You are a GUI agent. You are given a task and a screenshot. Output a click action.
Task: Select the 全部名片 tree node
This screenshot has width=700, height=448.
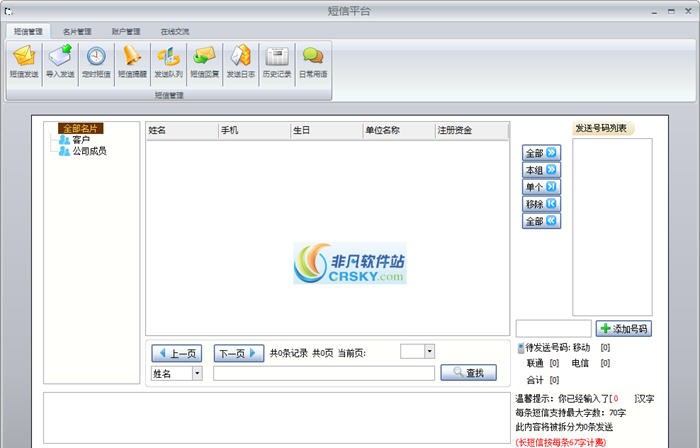point(81,129)
